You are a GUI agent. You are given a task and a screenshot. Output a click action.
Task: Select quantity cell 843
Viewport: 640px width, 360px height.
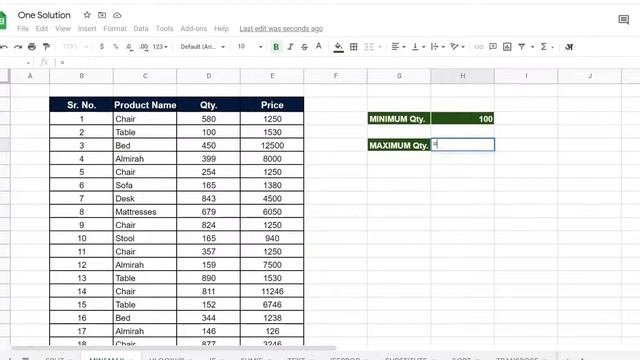click(x=209, y=198)
